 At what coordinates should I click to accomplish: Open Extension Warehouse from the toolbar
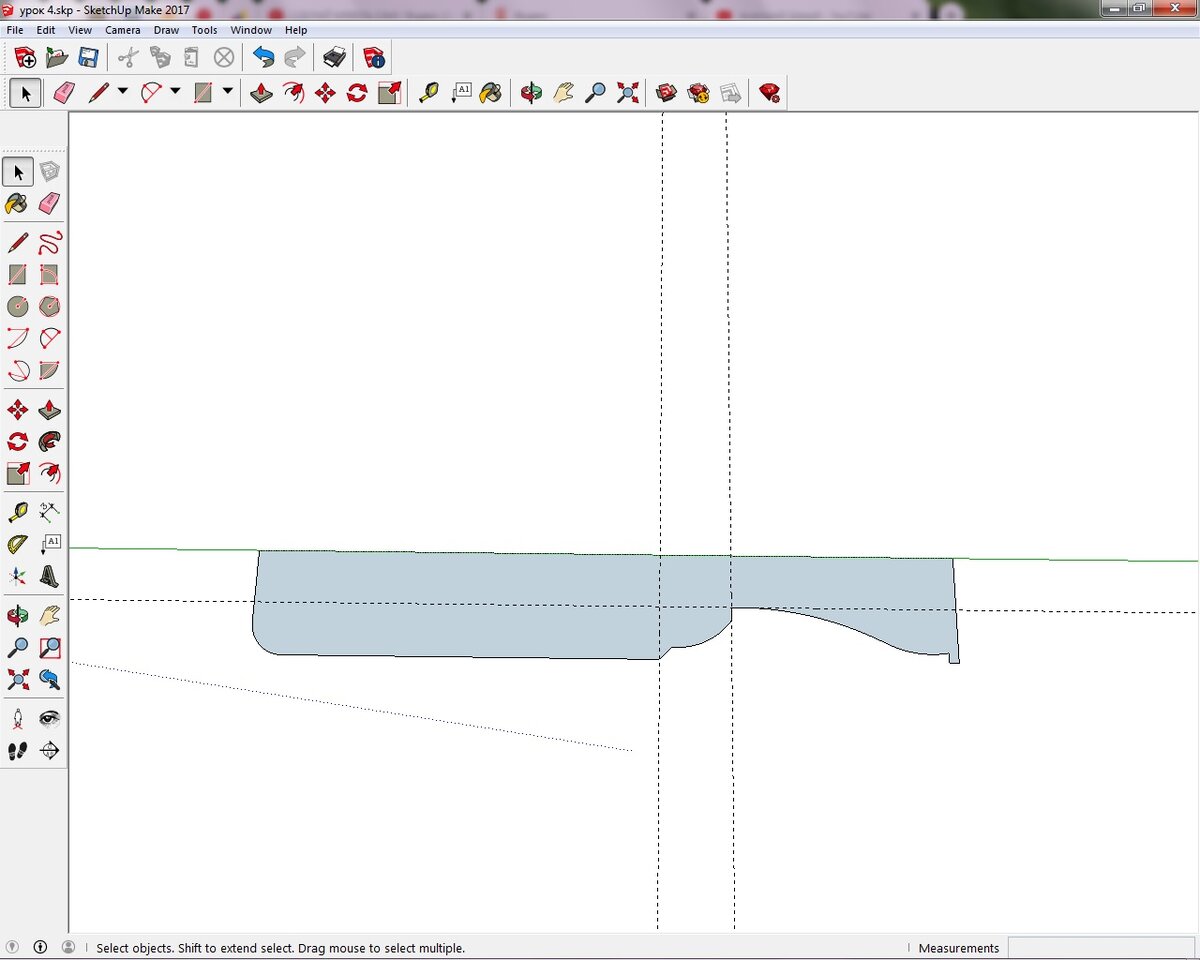tap(698, 93)
